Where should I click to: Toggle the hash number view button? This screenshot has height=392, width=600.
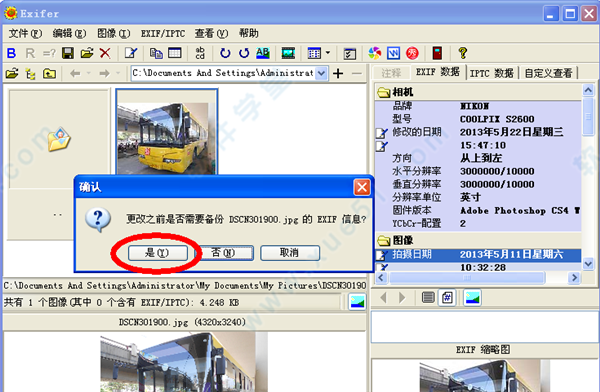(x=447, y=297)
